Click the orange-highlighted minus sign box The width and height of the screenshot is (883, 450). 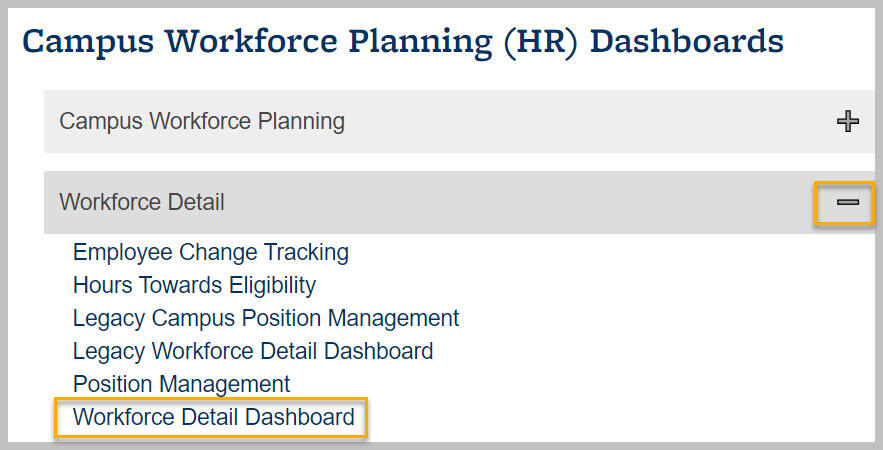844,203
